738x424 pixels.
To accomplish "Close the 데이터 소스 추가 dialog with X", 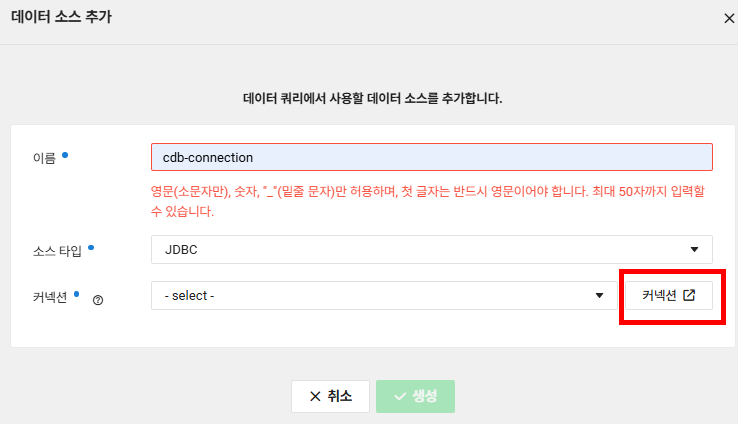I will [729, 18].
